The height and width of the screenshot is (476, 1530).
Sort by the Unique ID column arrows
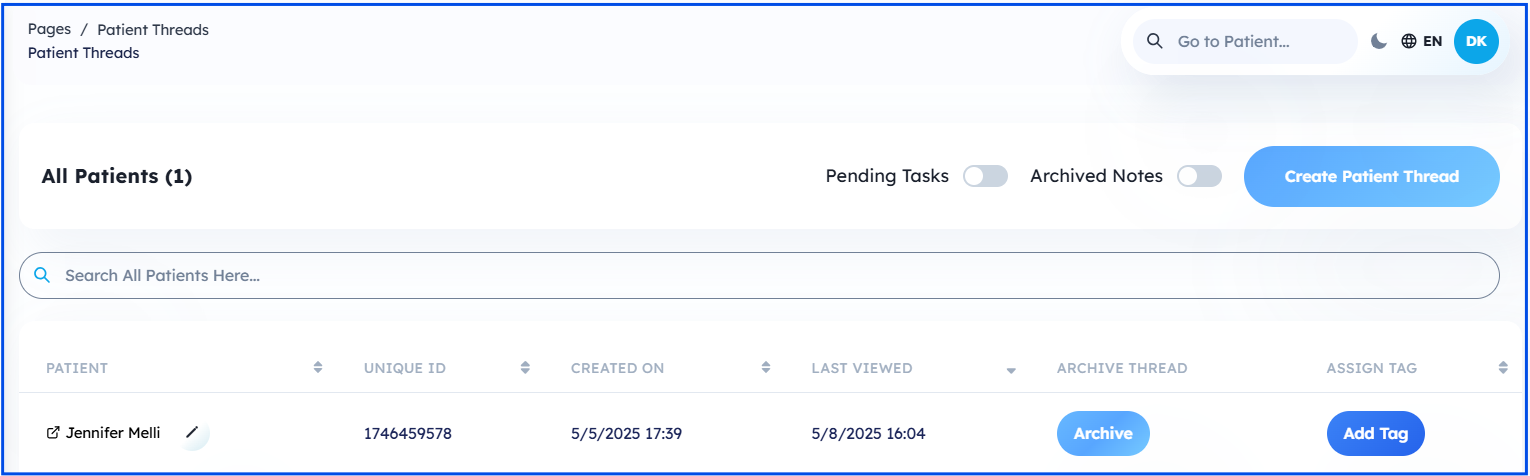point(525,368)
